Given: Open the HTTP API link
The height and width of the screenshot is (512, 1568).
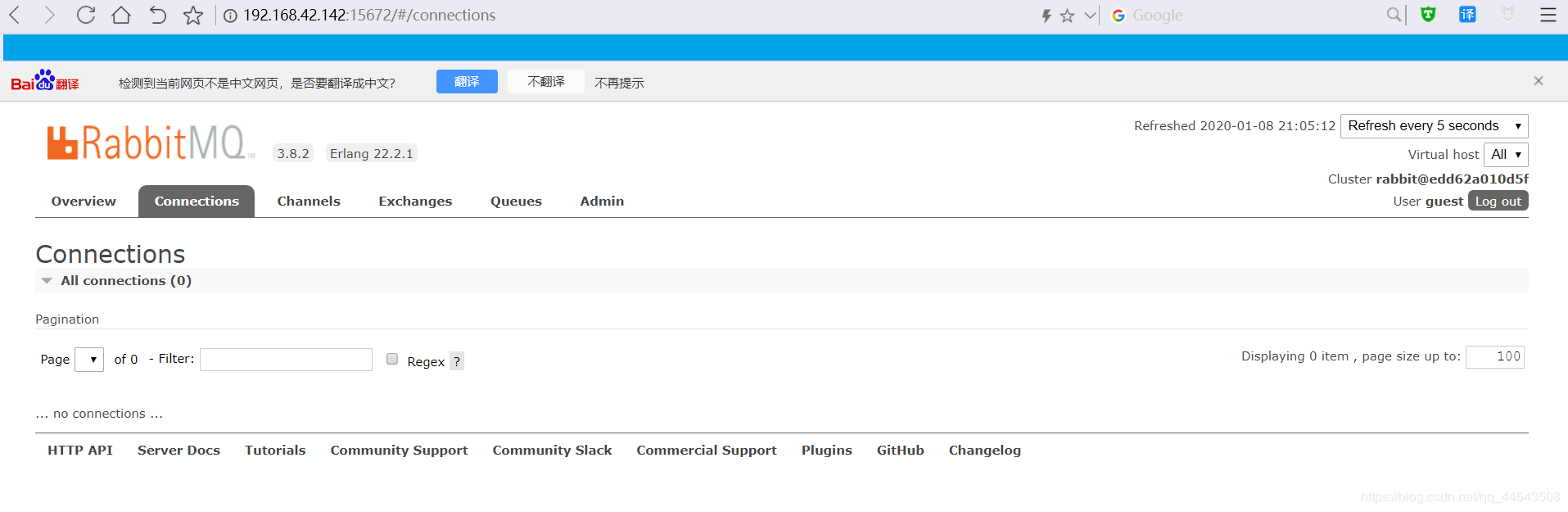Looking at the screenshot, I should 80,451.
